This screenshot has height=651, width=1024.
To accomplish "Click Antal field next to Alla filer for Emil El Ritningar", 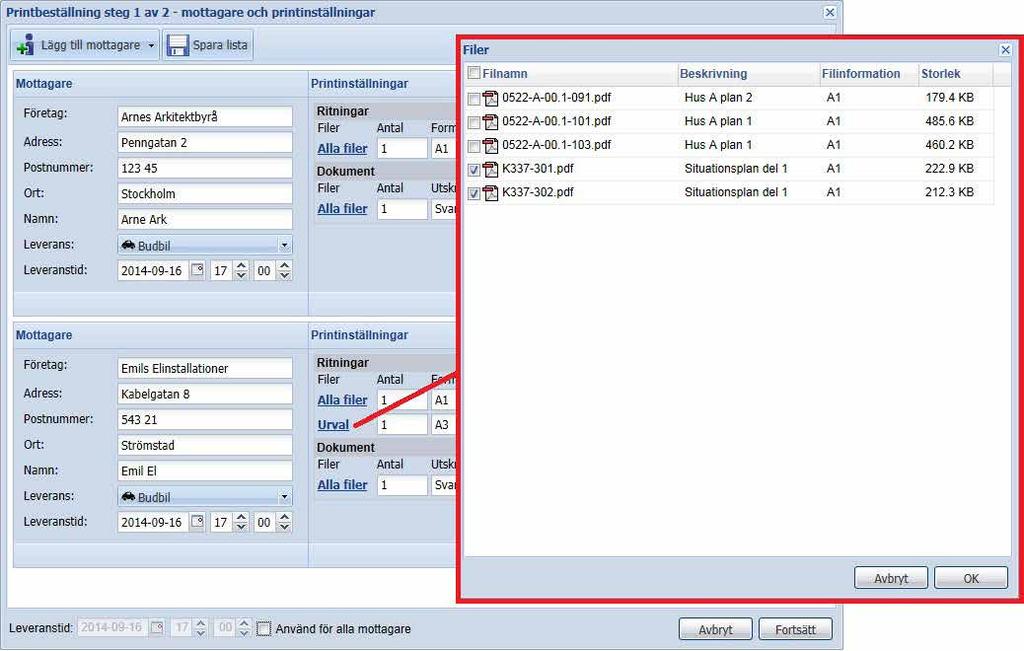I will pyautogui.click(x=402, y=400).
